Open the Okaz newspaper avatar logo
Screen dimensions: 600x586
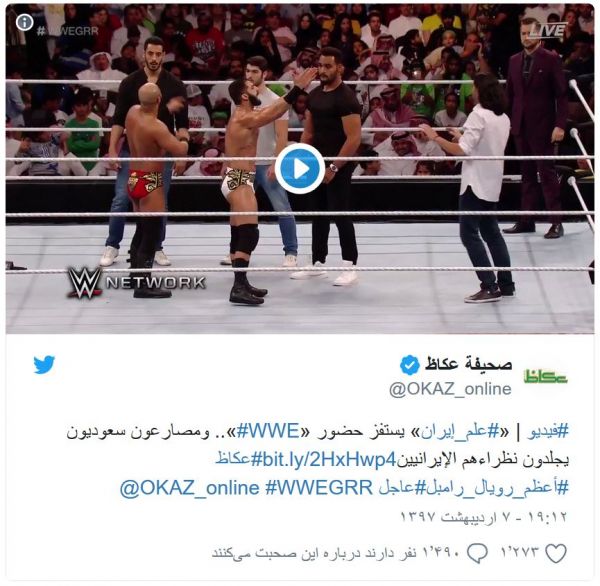click(x=545, y=377)
